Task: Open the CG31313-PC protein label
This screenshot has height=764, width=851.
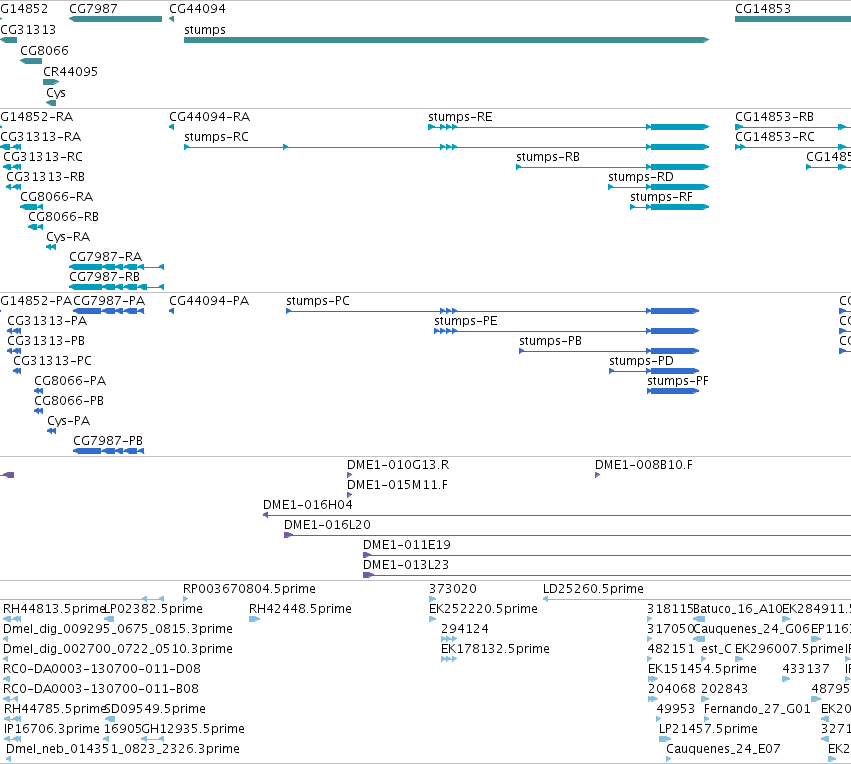Action: coord(52,361)
